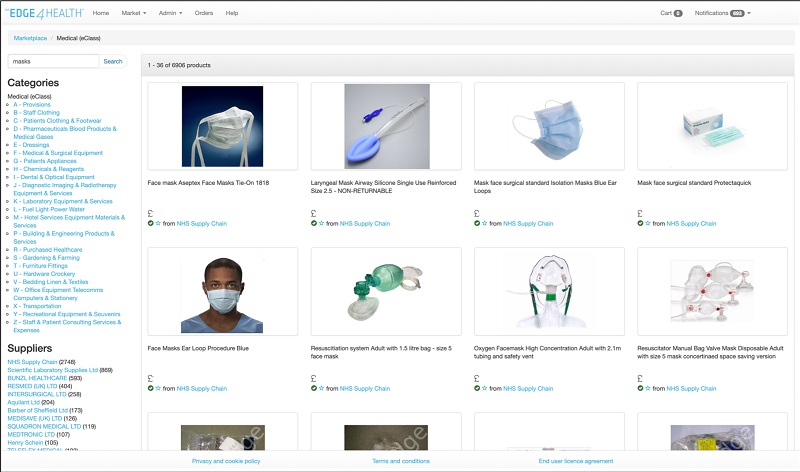Open oxygen facemask product image
The image size is (800, 472).
550,291
